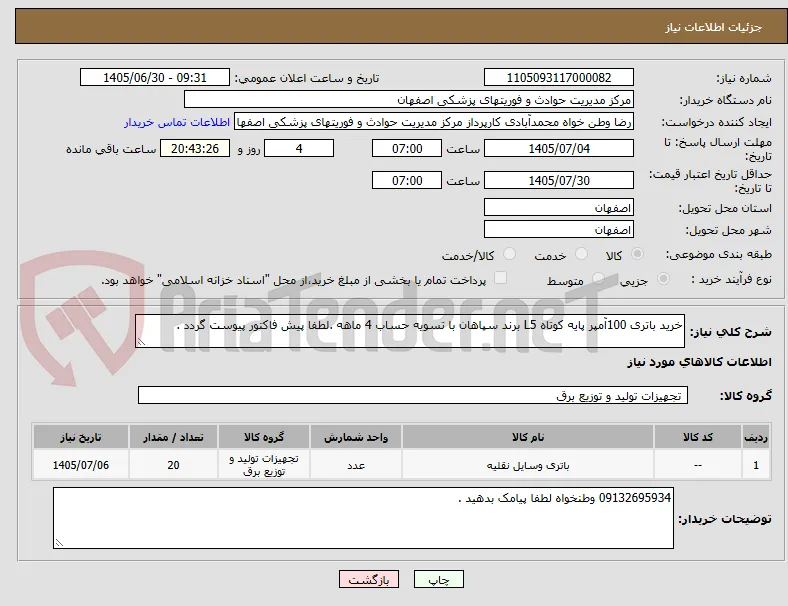The image size is (788, 606).
Task: Click the تاریخ نیاز column header
Action: [x=81, y=437]
